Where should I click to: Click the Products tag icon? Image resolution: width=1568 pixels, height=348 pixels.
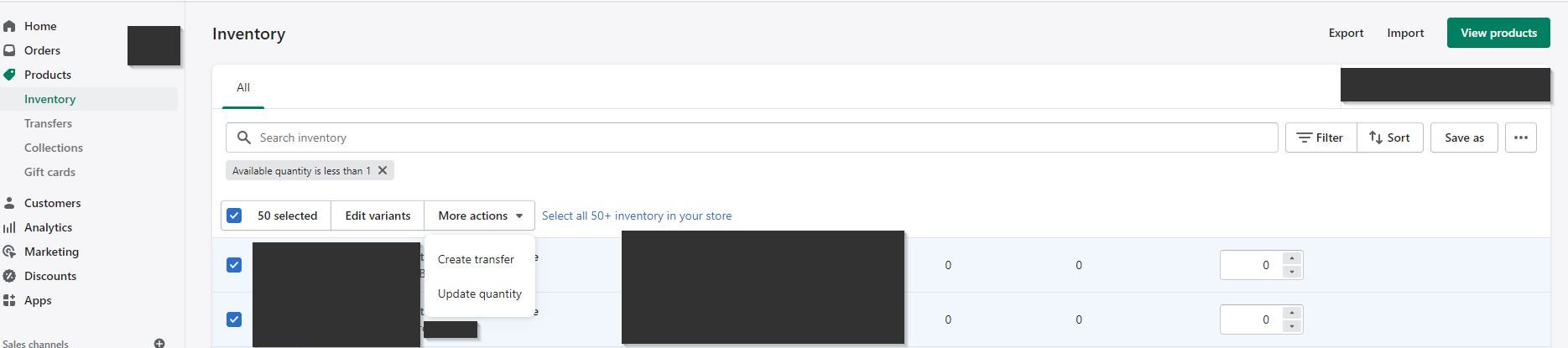point(10,75)
